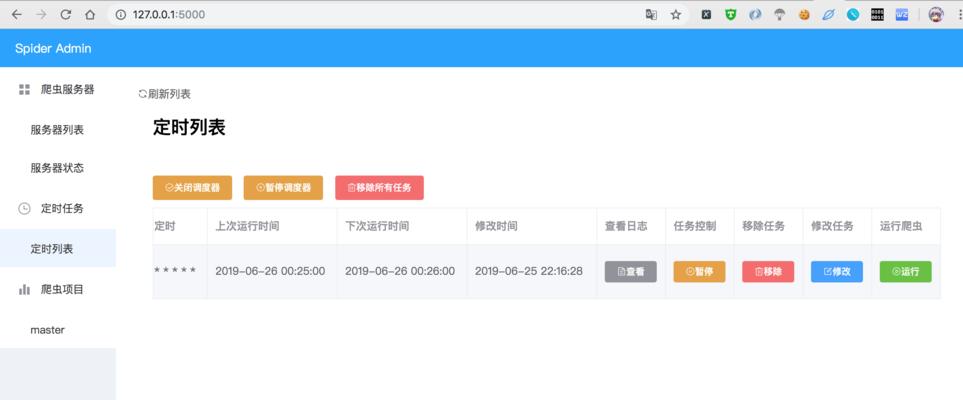Remove the task with red 移除 button

pos(768,272)
